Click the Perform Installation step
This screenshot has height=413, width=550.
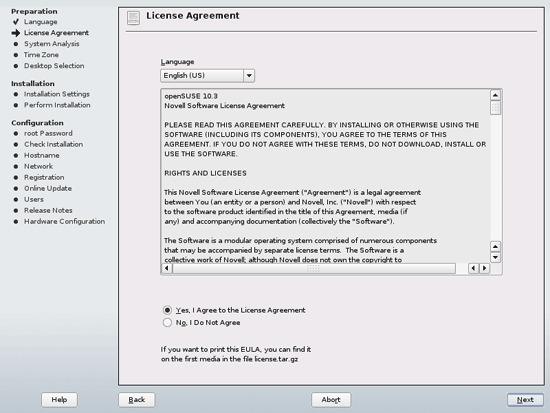click(57, 105)
